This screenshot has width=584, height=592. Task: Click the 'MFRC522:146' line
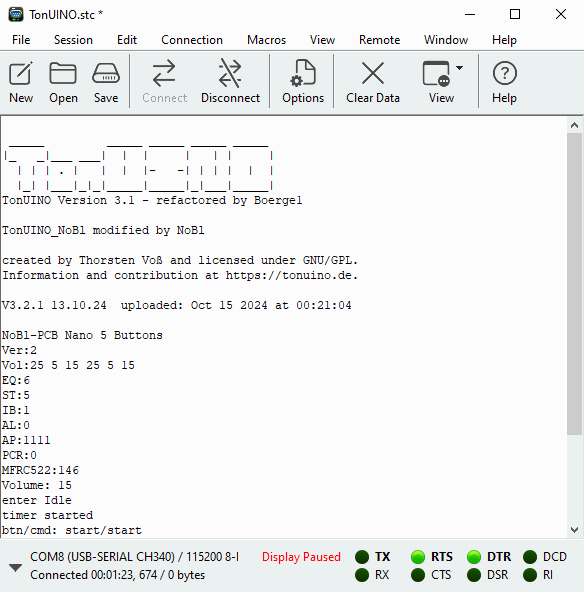(x=40, y=470)
